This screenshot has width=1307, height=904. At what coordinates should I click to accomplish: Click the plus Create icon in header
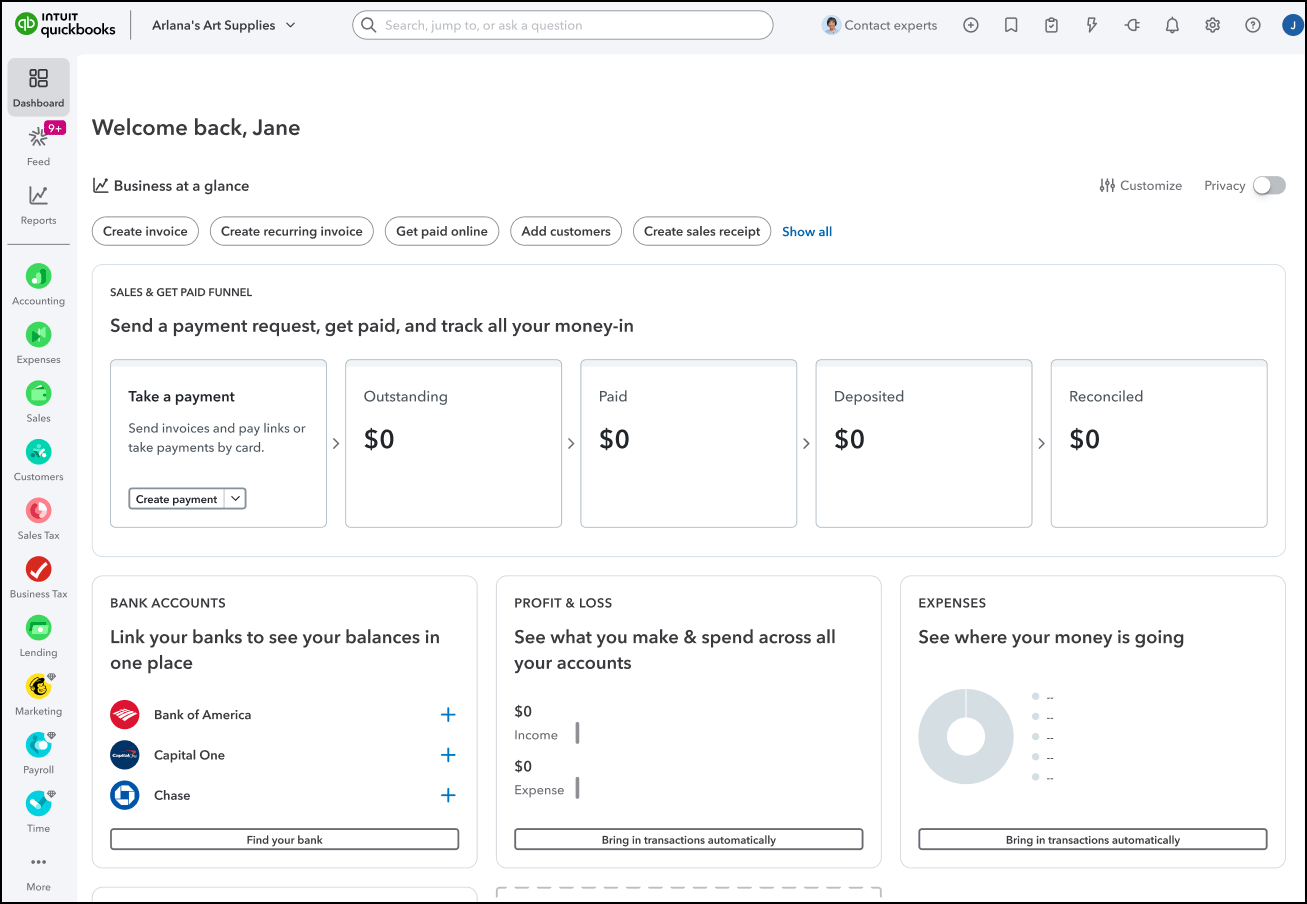tap(970, 26)
